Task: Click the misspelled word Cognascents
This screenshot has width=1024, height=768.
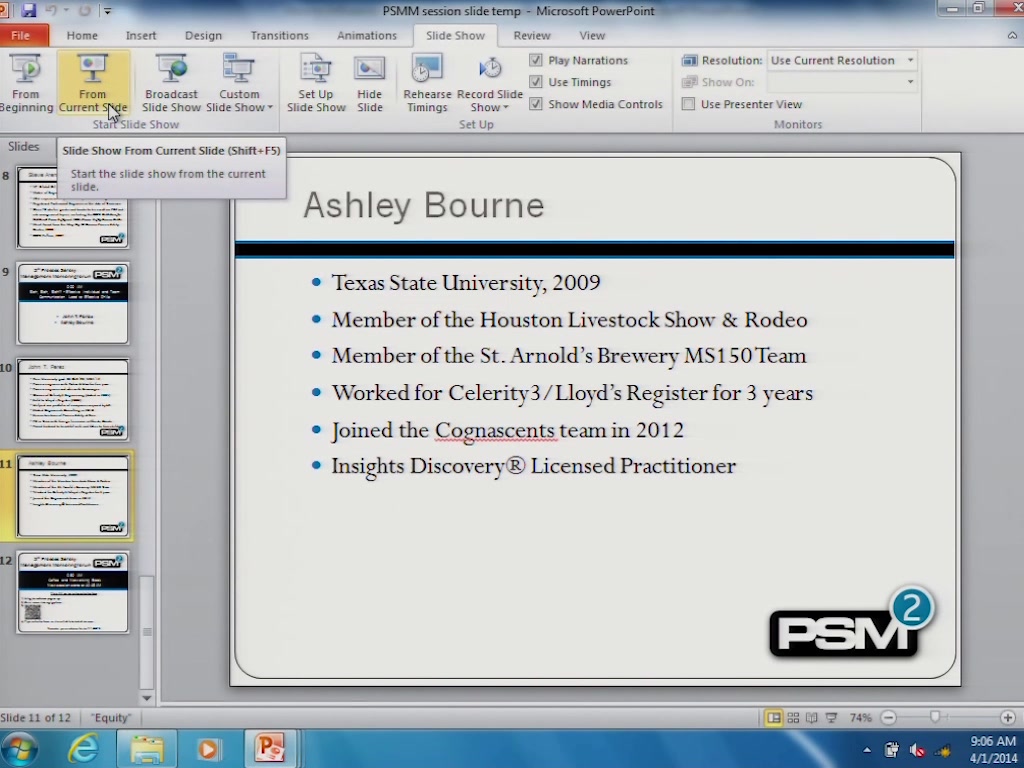Action: (495, 430)
